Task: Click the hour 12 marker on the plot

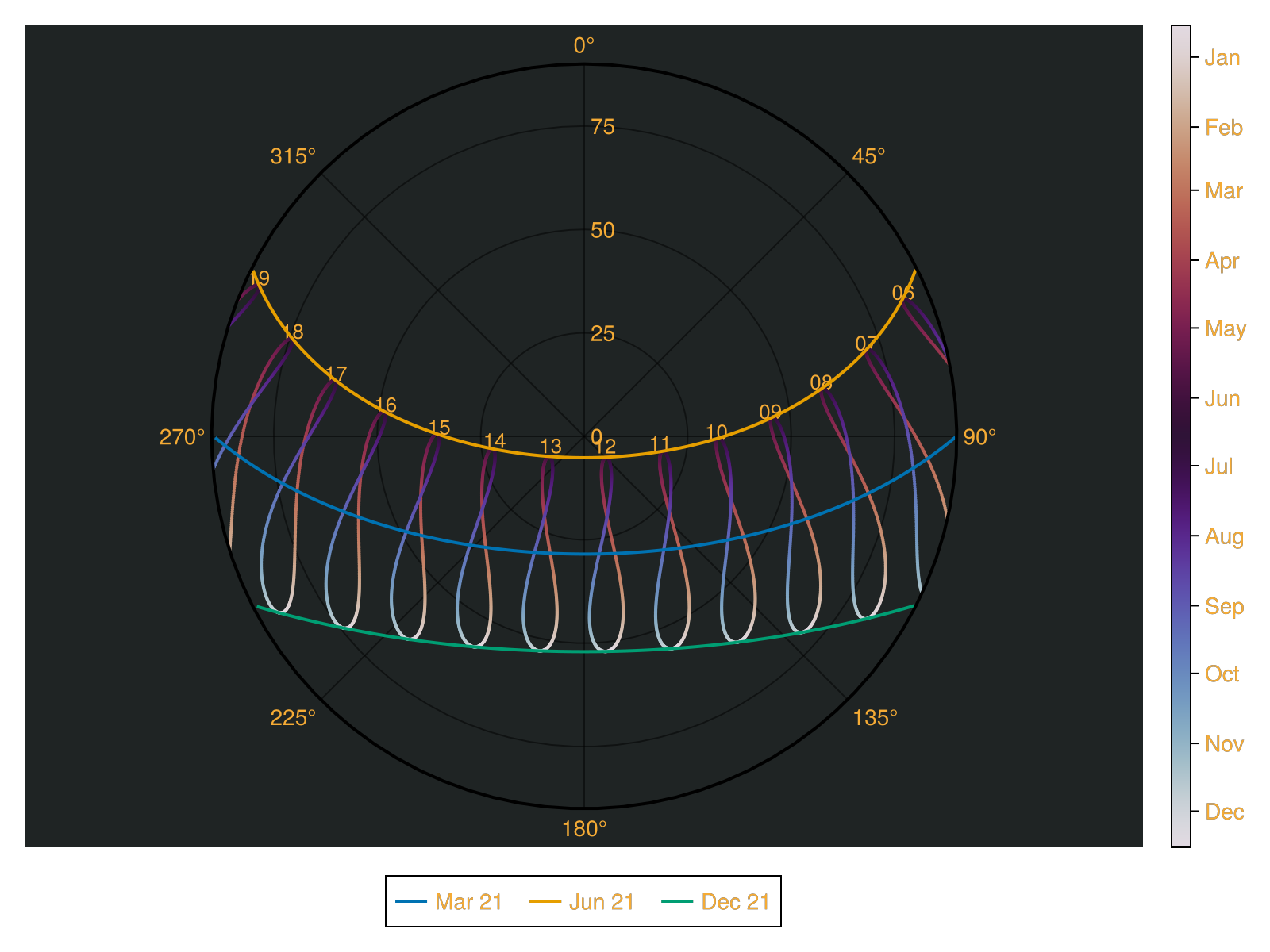Action: pyautogui.click(x=606, y=447)
